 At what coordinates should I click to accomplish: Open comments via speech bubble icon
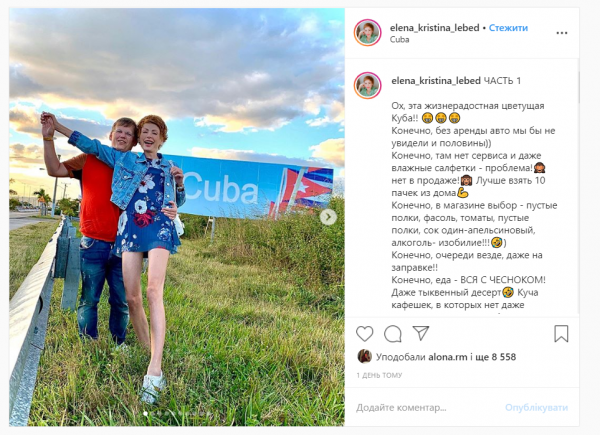tap(393, 334)
